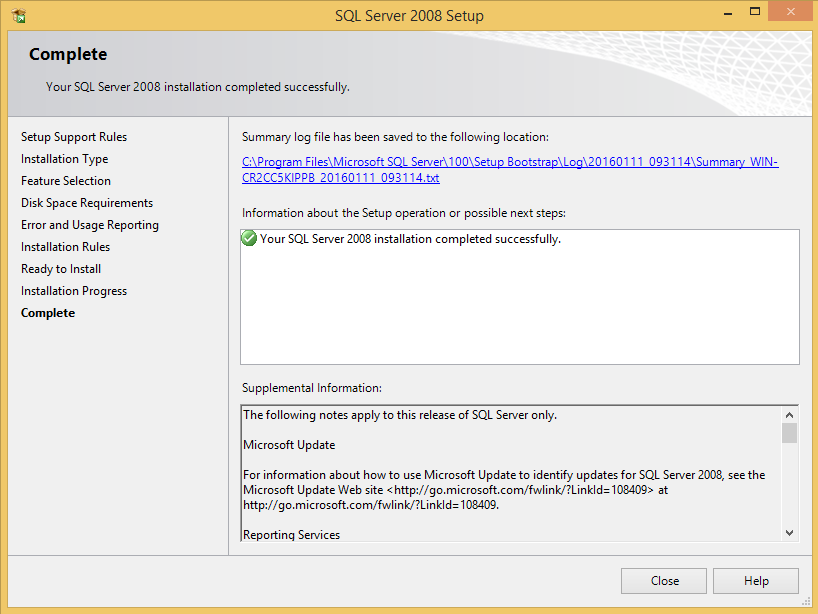Click the 'Microsoft Update' heading in supplemental text
The image size is (818, 614).
(289, 445)
